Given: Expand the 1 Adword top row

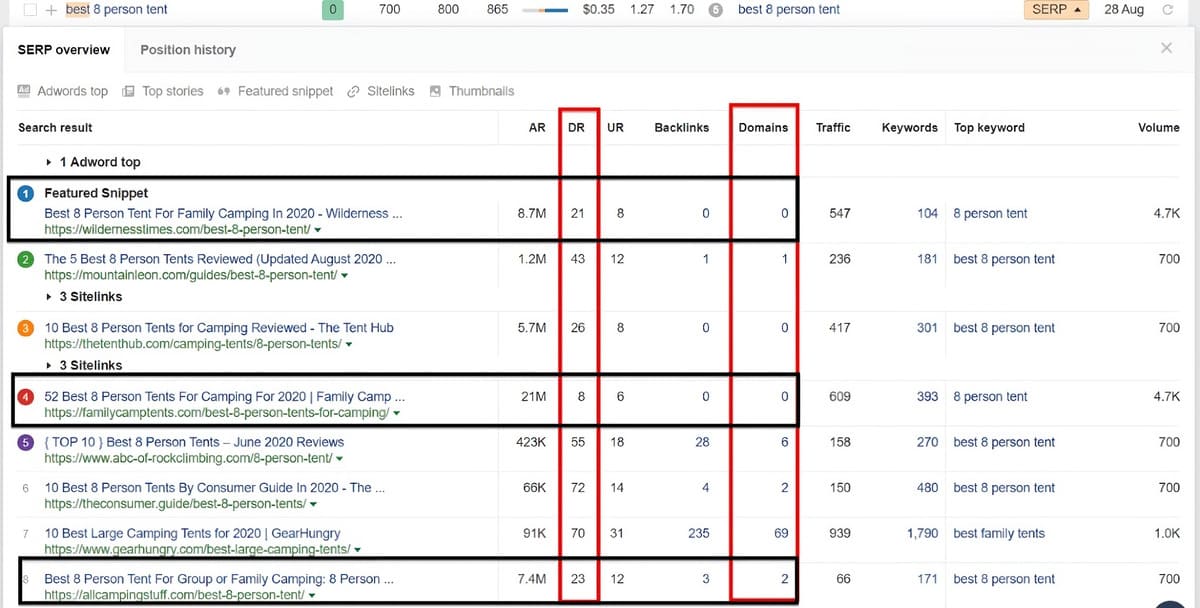Looking at the screenshot, I should point(50,162).
